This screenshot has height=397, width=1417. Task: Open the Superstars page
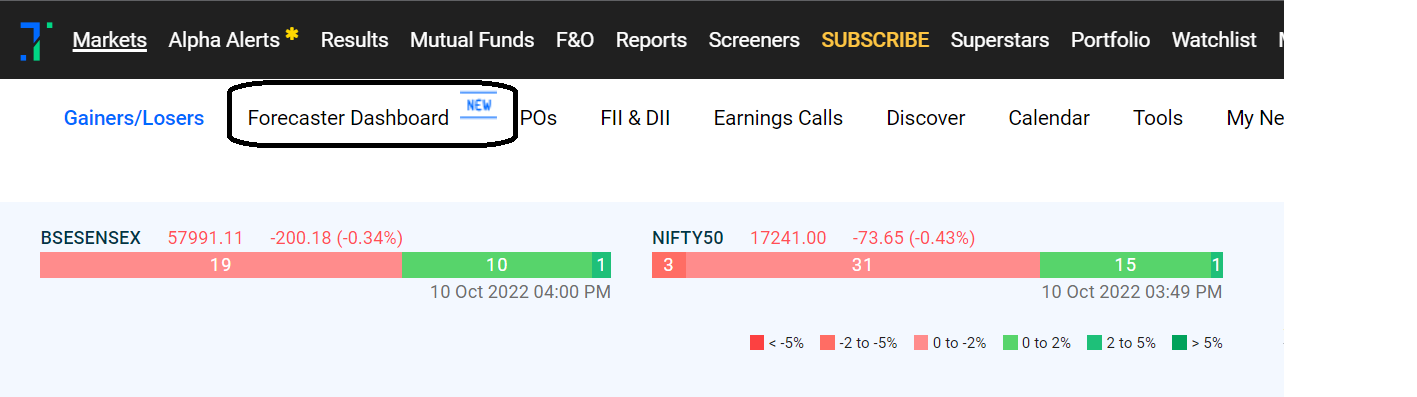tap(1000, 40)
